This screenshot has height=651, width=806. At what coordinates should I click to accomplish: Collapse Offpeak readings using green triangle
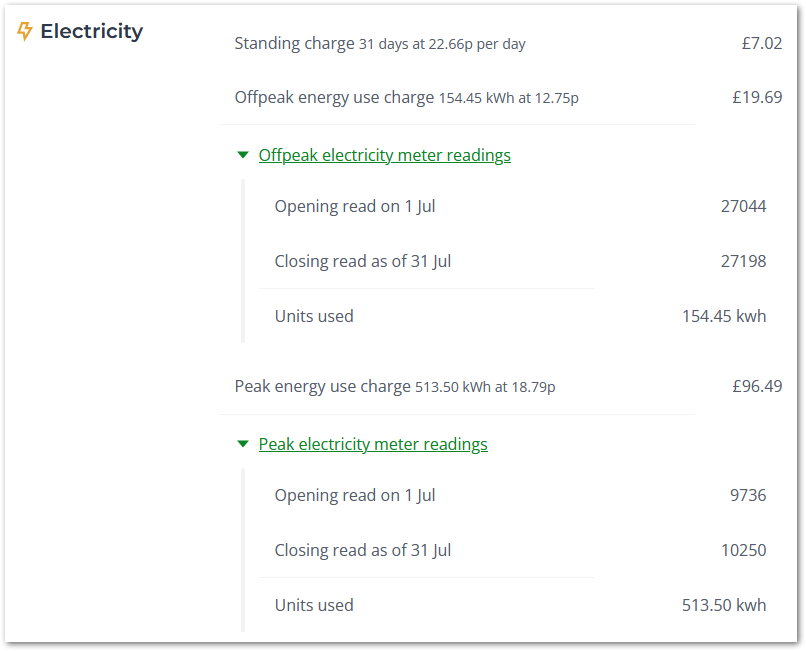pyautogui.click(x=243, y=155)
